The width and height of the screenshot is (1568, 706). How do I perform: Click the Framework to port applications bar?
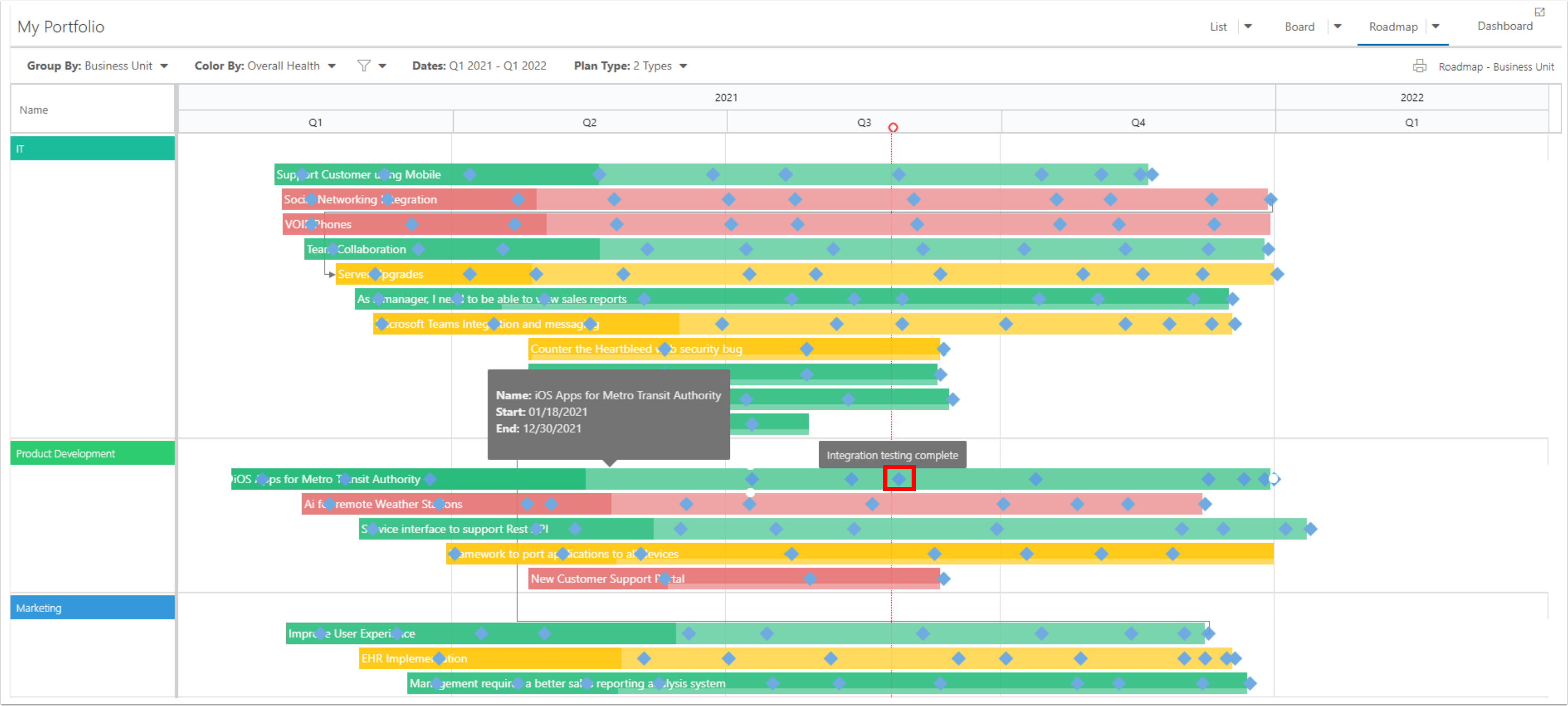point(860,554)
